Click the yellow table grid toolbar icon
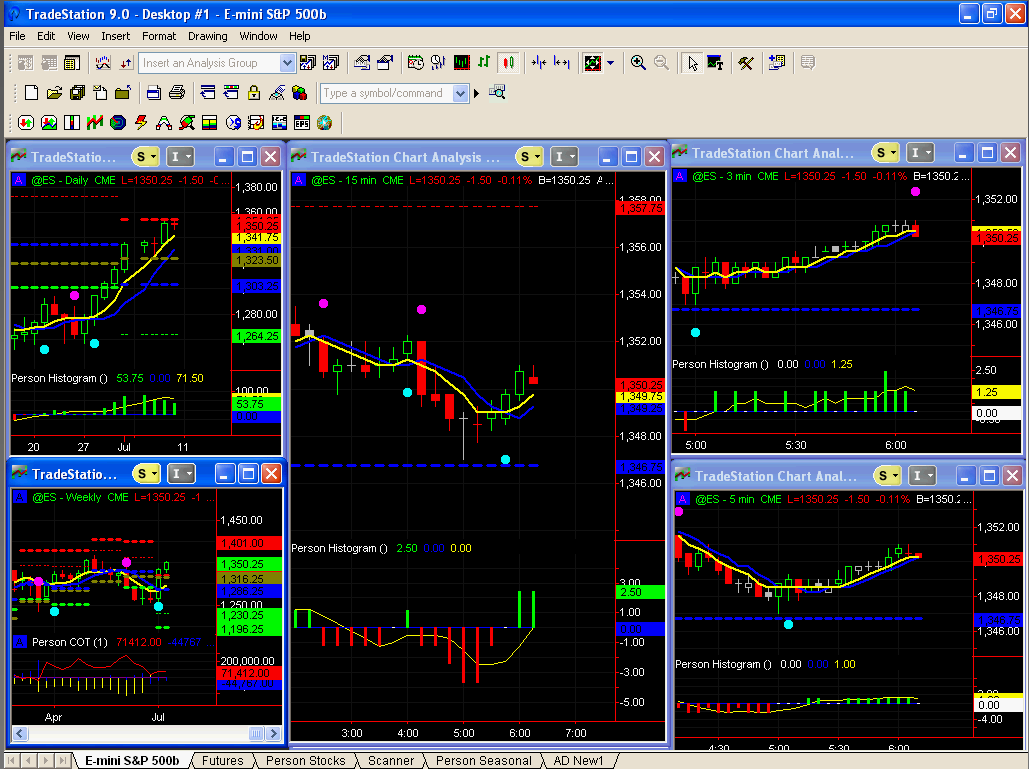The width and height of the screenshot is (1029, 769). [72, 63]
